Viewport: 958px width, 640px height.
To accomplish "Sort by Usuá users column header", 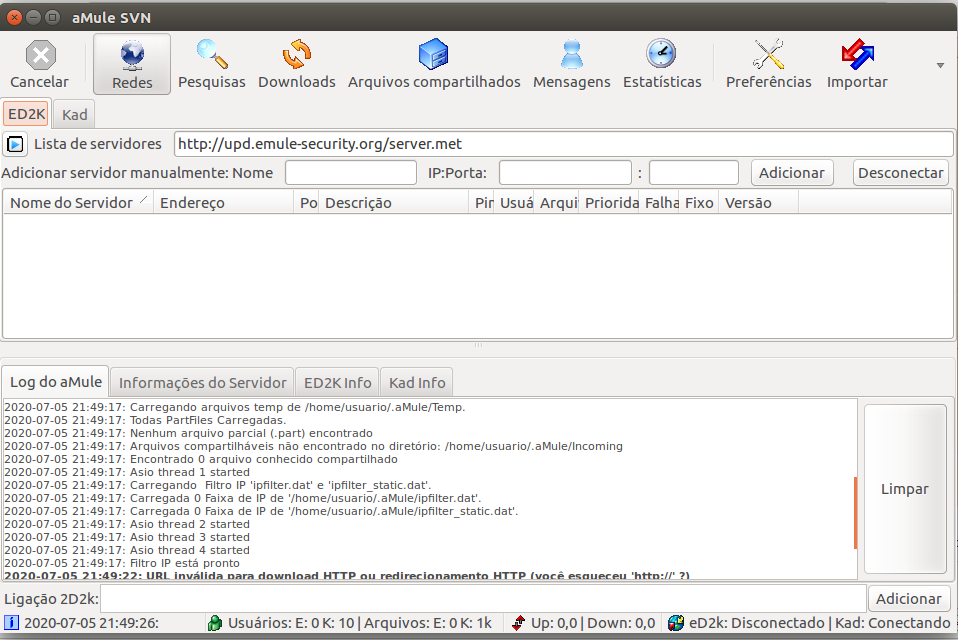I will 514,202.
